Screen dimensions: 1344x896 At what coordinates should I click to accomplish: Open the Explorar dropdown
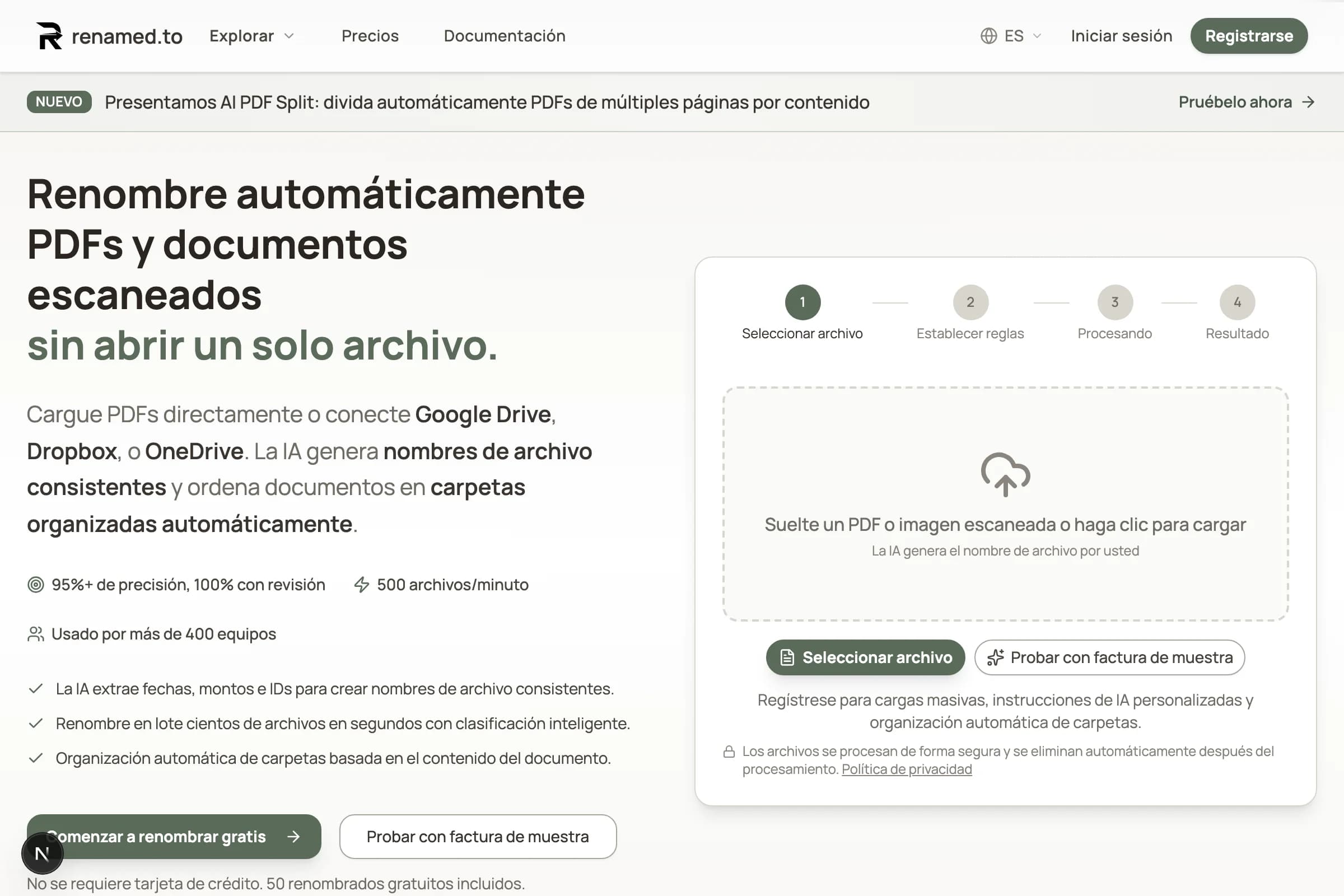(x=242, y=35)
